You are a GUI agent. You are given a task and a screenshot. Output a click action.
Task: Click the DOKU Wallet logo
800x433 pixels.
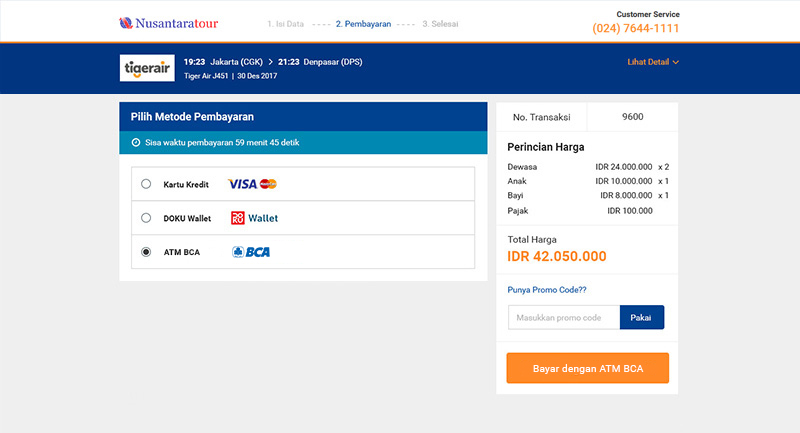[x=254, y=218]
